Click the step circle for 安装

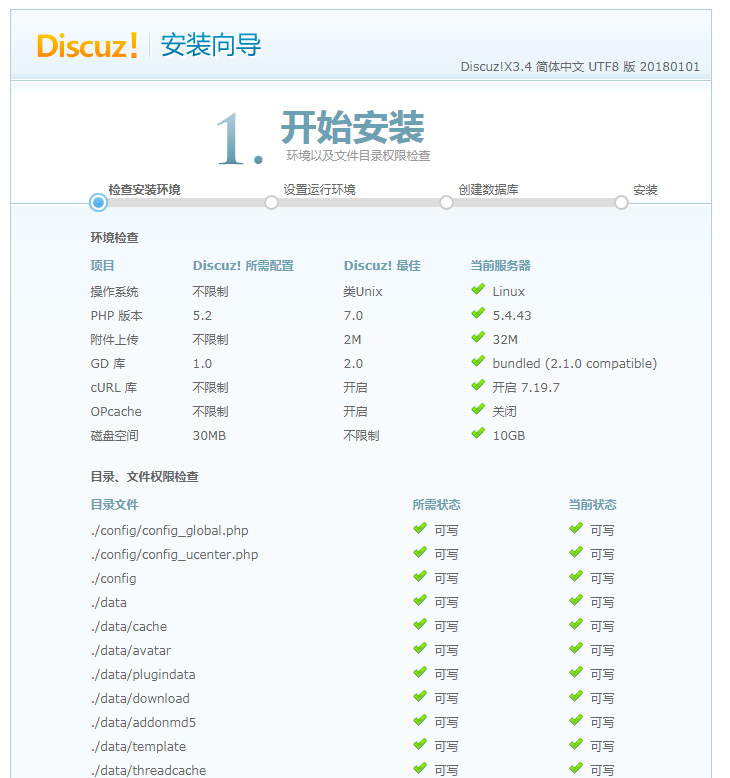pyautogui.click(x=621, y=202)
